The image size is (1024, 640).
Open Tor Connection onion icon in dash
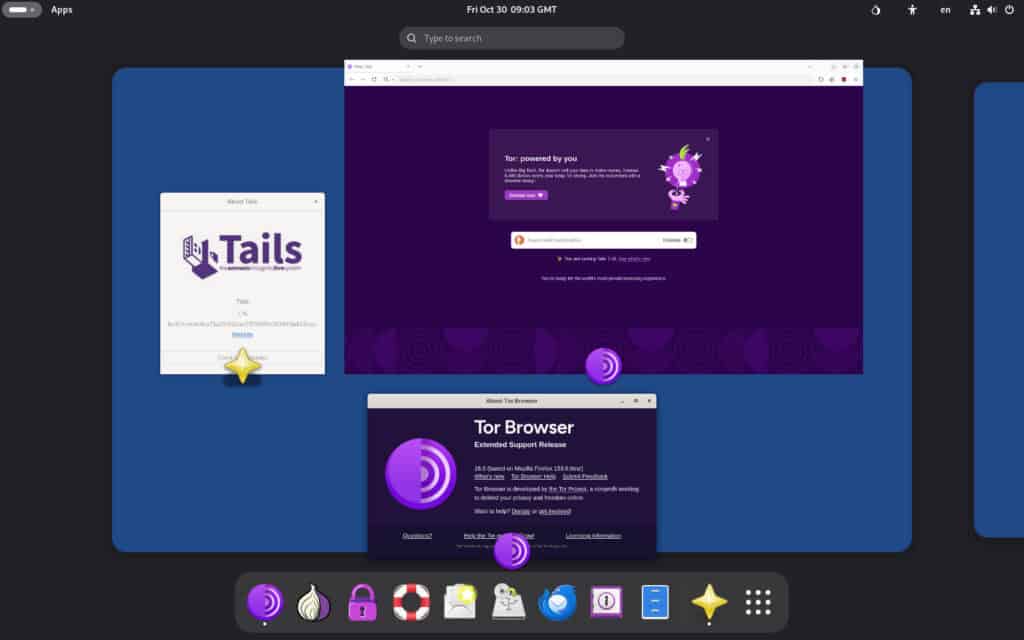coord(313,601)
